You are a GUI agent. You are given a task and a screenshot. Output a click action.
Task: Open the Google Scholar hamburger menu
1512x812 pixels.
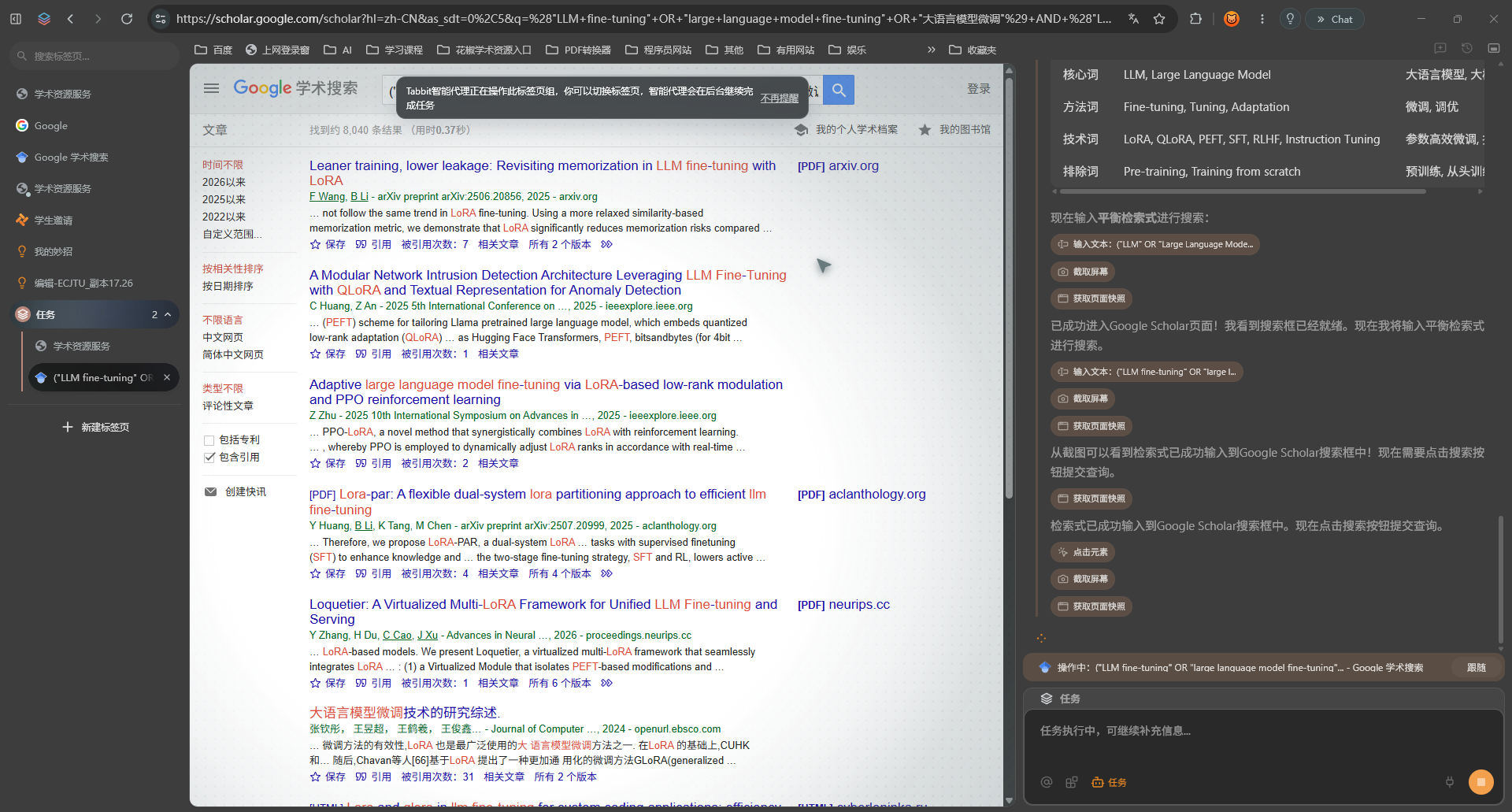pyautogui.click(x=211, y=88)
